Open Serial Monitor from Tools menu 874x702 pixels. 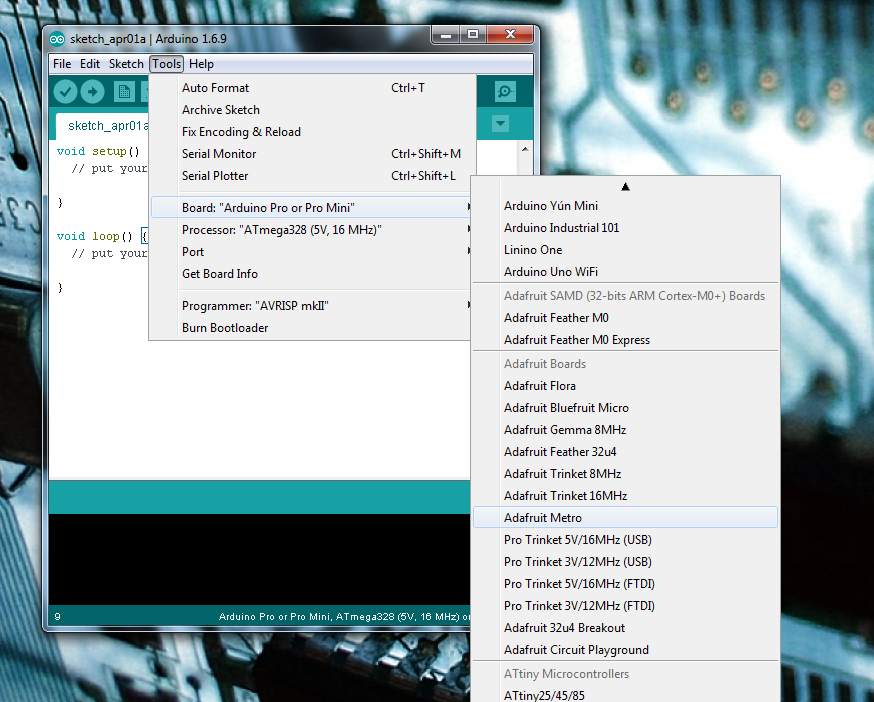312,154
